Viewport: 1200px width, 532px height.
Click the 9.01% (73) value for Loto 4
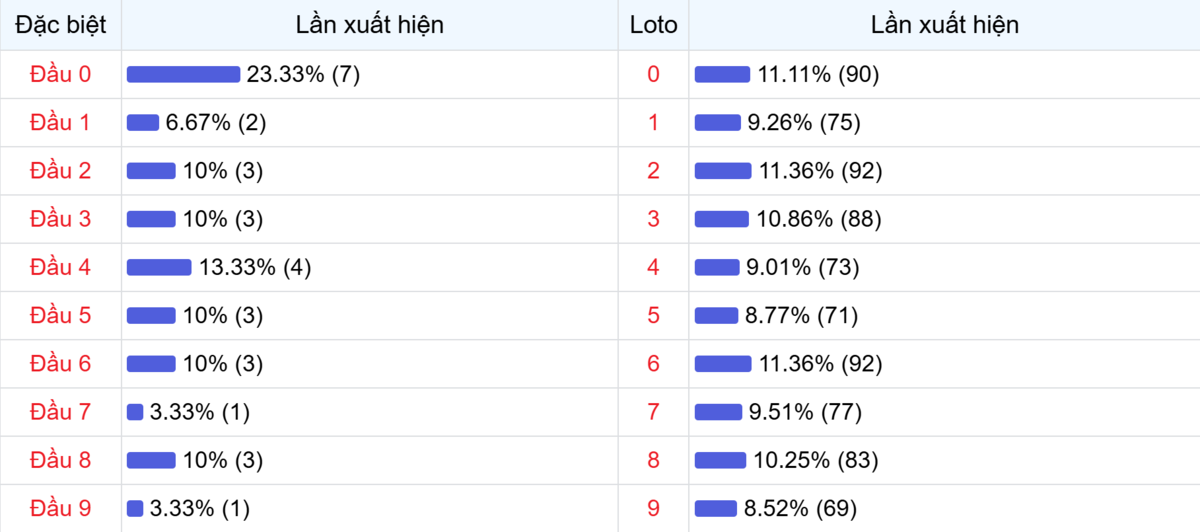click(810, 267)
